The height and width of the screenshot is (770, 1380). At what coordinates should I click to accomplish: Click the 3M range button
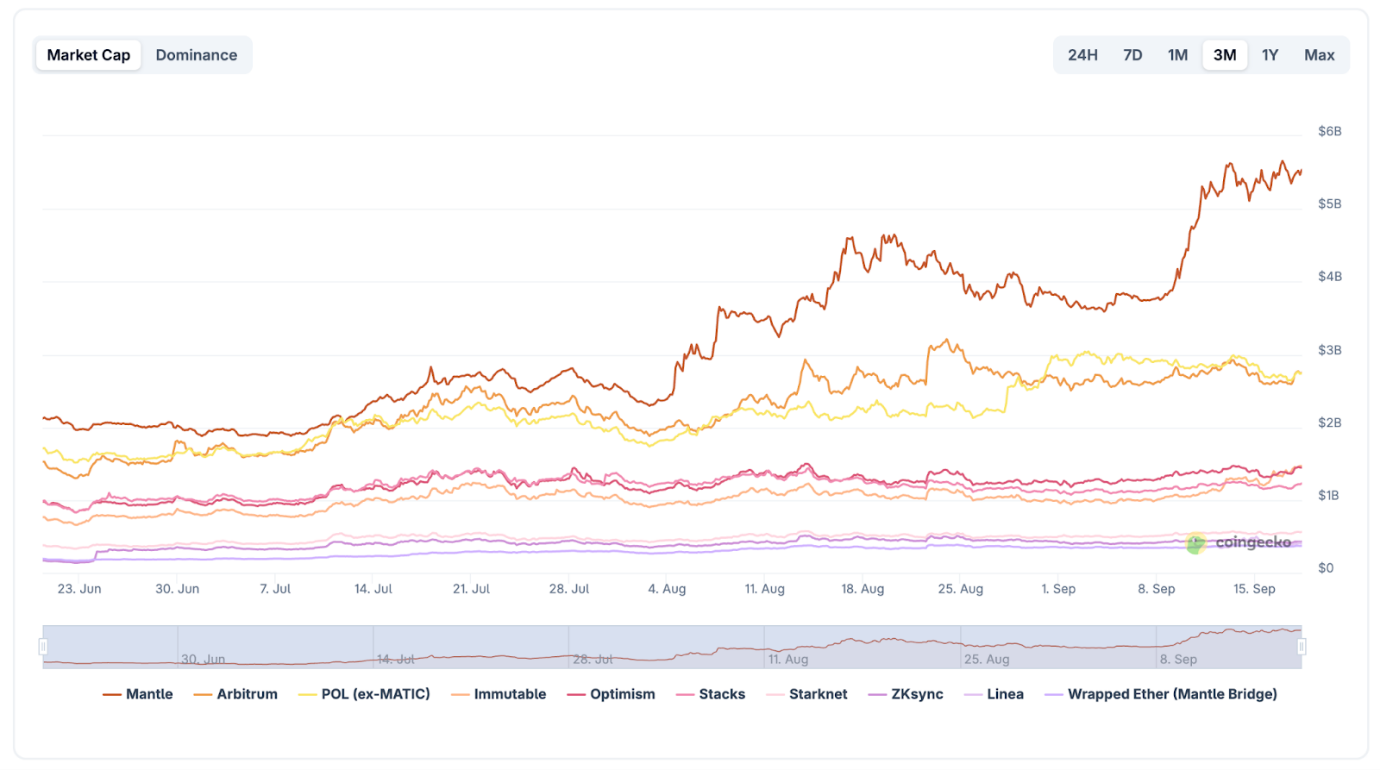click(x=1224, y=55)
